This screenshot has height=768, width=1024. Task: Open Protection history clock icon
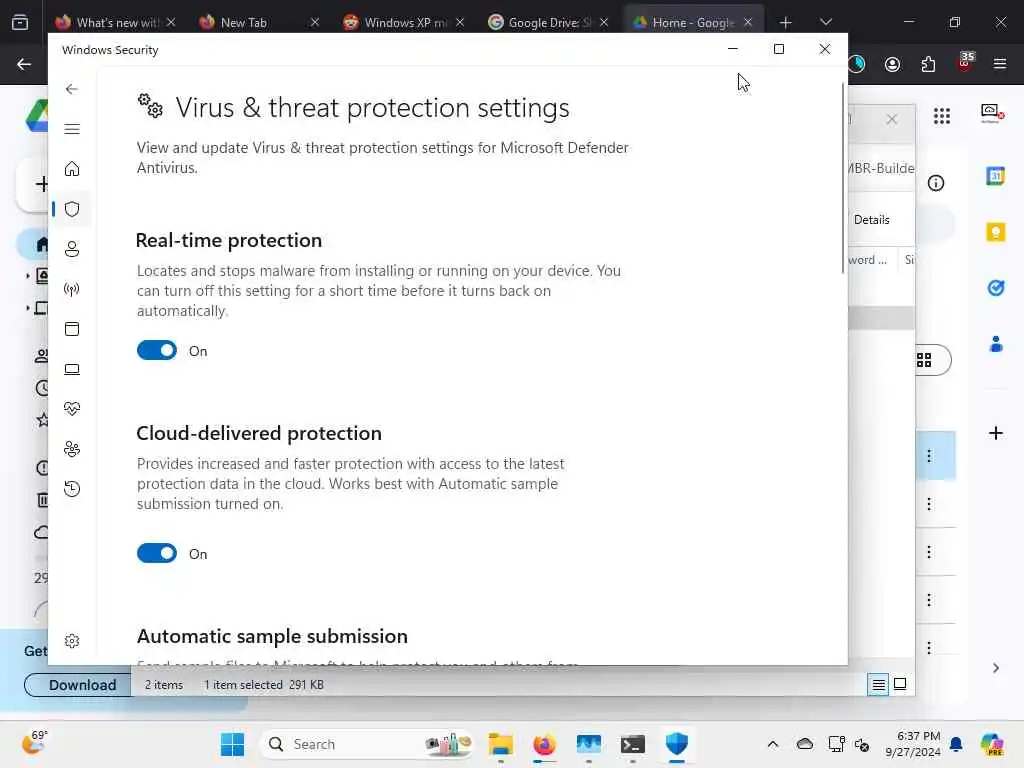pyautogui.click(x=72, y=489)
